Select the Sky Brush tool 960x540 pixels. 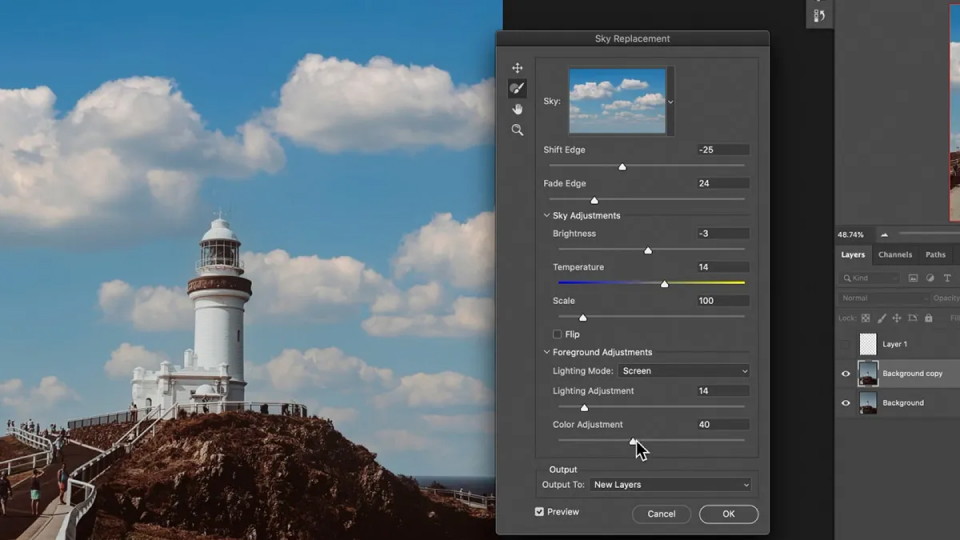point(517,89)
